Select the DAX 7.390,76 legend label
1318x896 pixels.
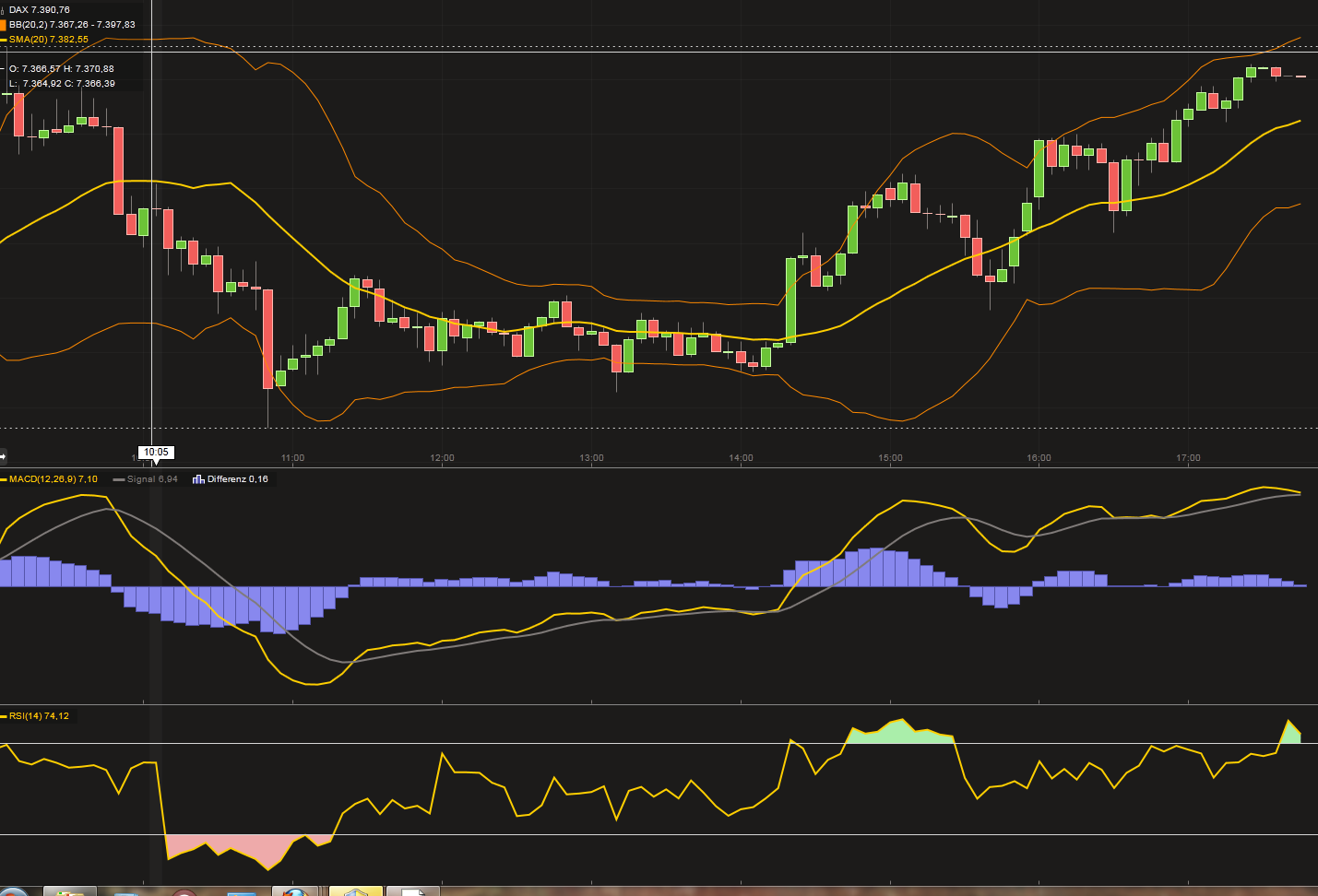click(x=40, y=10)
